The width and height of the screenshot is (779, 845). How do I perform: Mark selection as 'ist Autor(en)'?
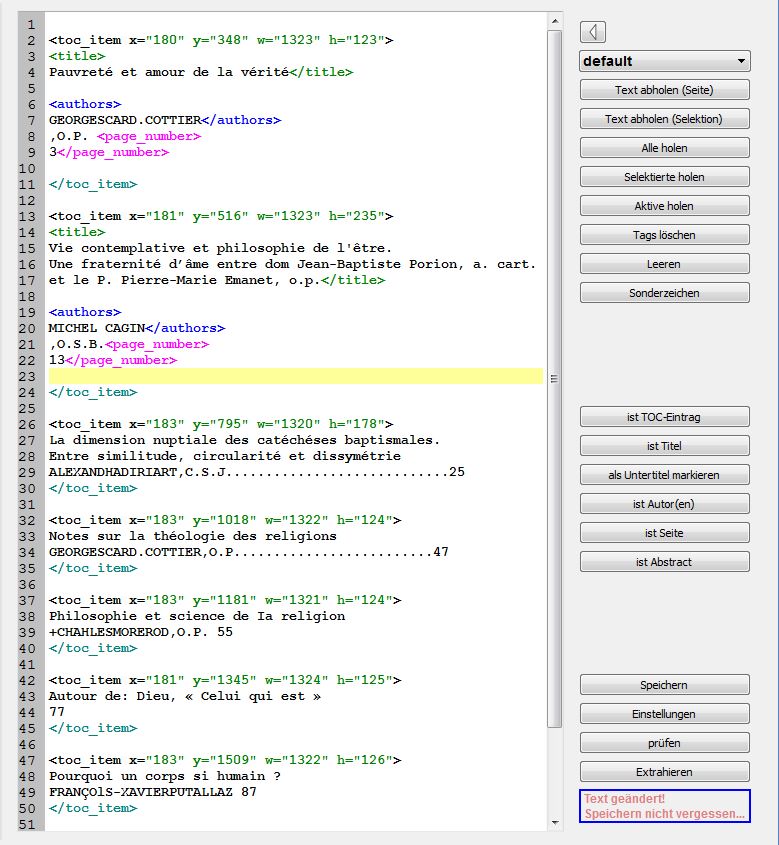(664, 505)
